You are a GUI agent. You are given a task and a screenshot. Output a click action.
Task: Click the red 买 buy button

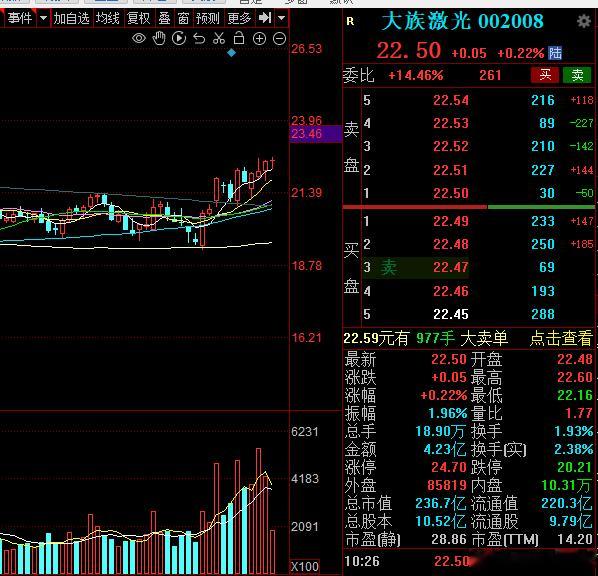(545, 75)
